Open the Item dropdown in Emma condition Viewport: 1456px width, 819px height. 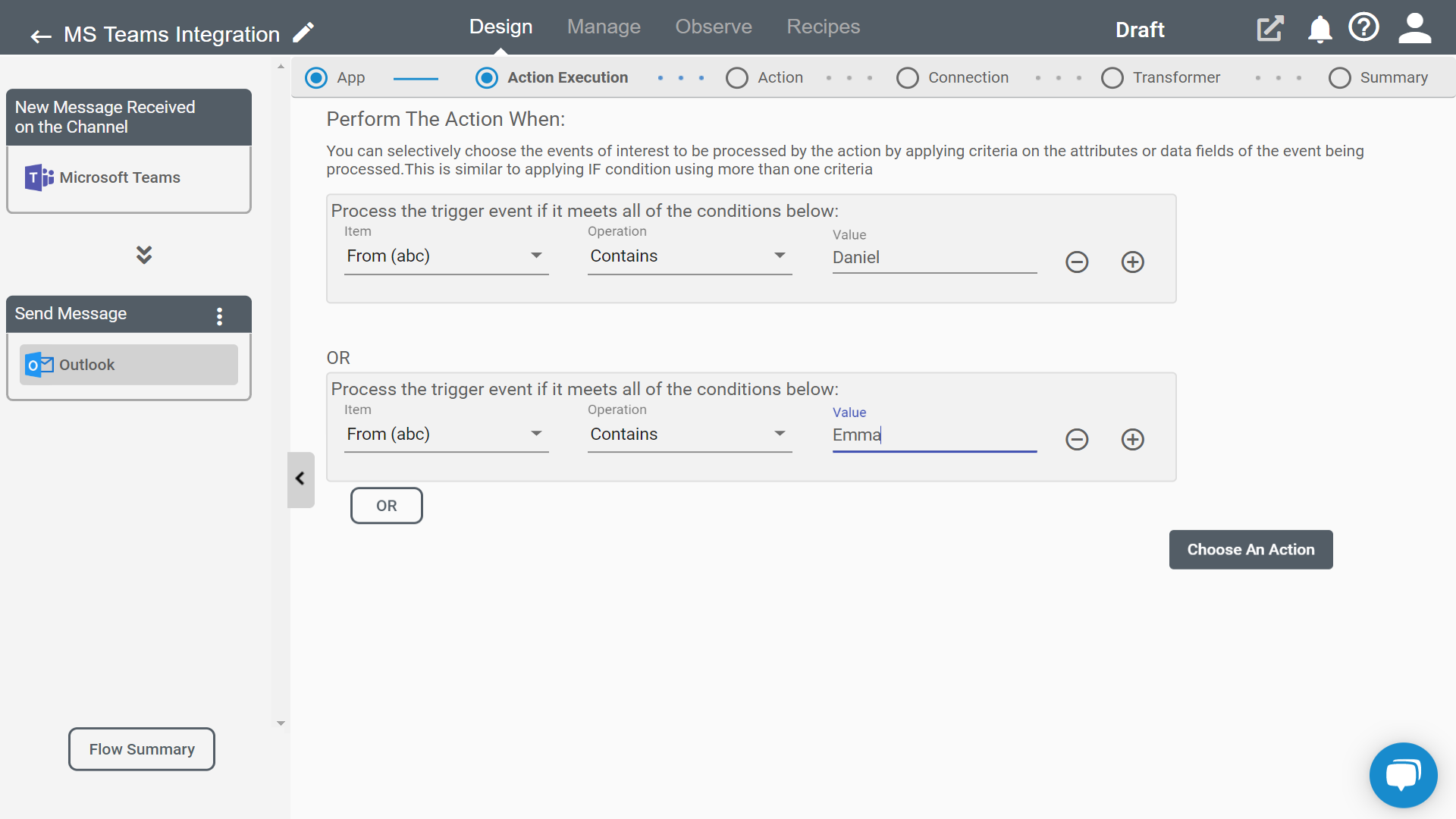[x=446, y=435]
